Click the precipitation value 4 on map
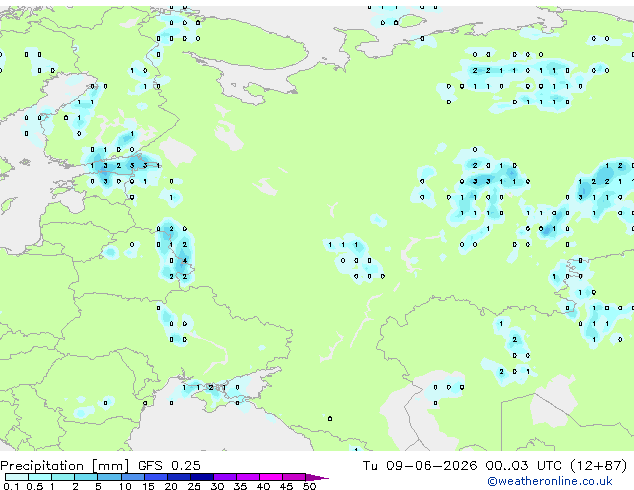Viewport: 634px width, 490px height. coord(185,260)
